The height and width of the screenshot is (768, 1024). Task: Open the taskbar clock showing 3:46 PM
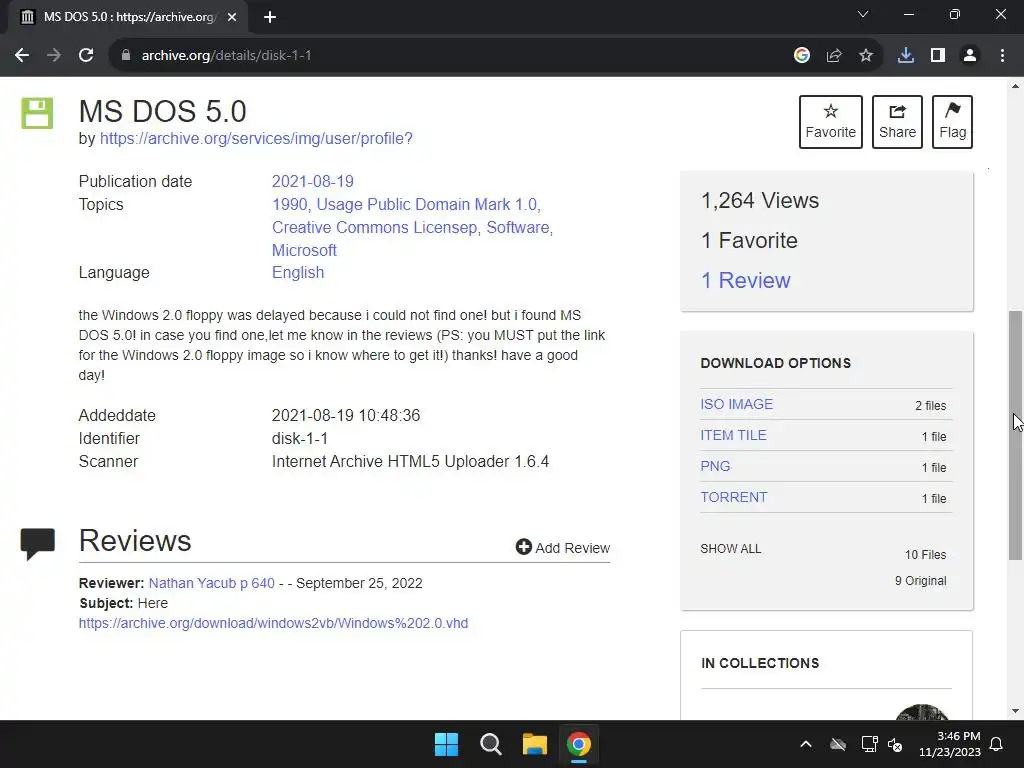(x=950, y=744)
